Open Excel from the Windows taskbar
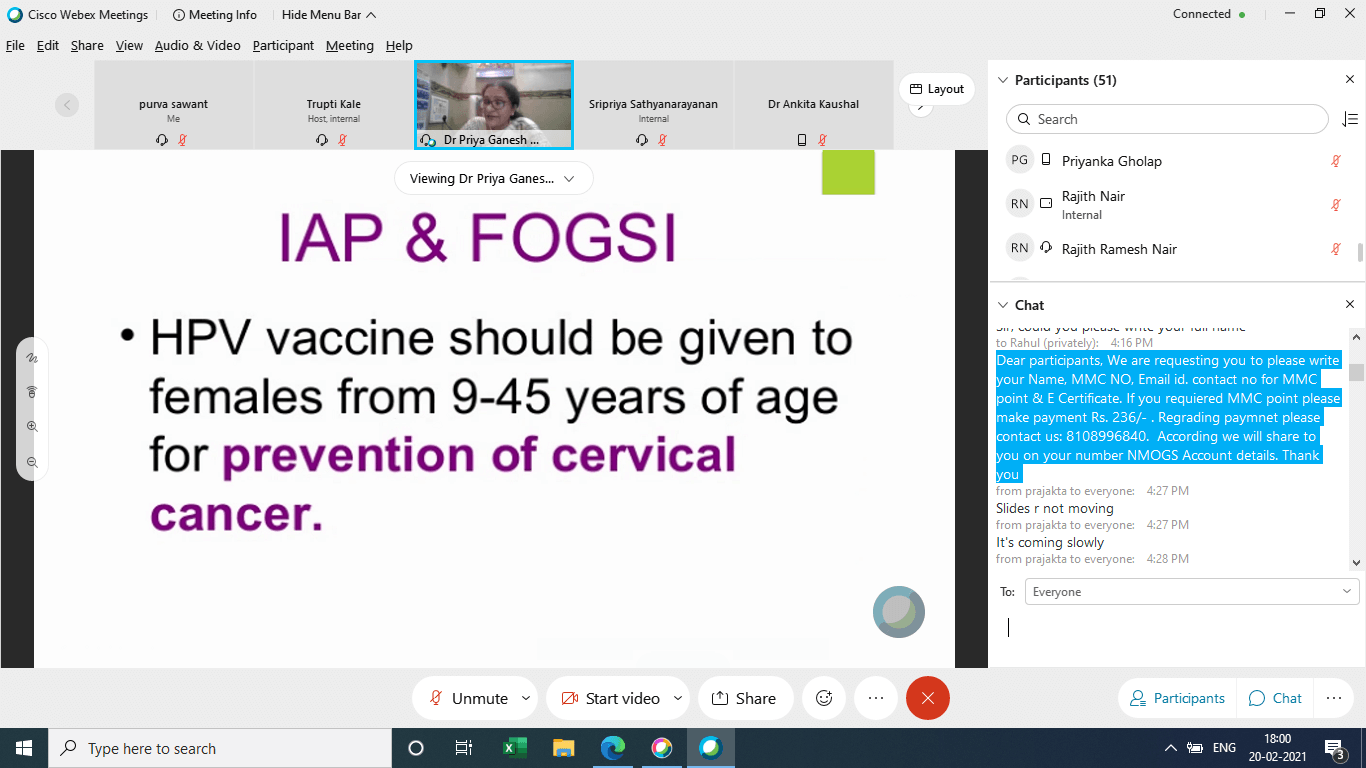Screen dimensions: 1366x768 (x=514, y=748)
